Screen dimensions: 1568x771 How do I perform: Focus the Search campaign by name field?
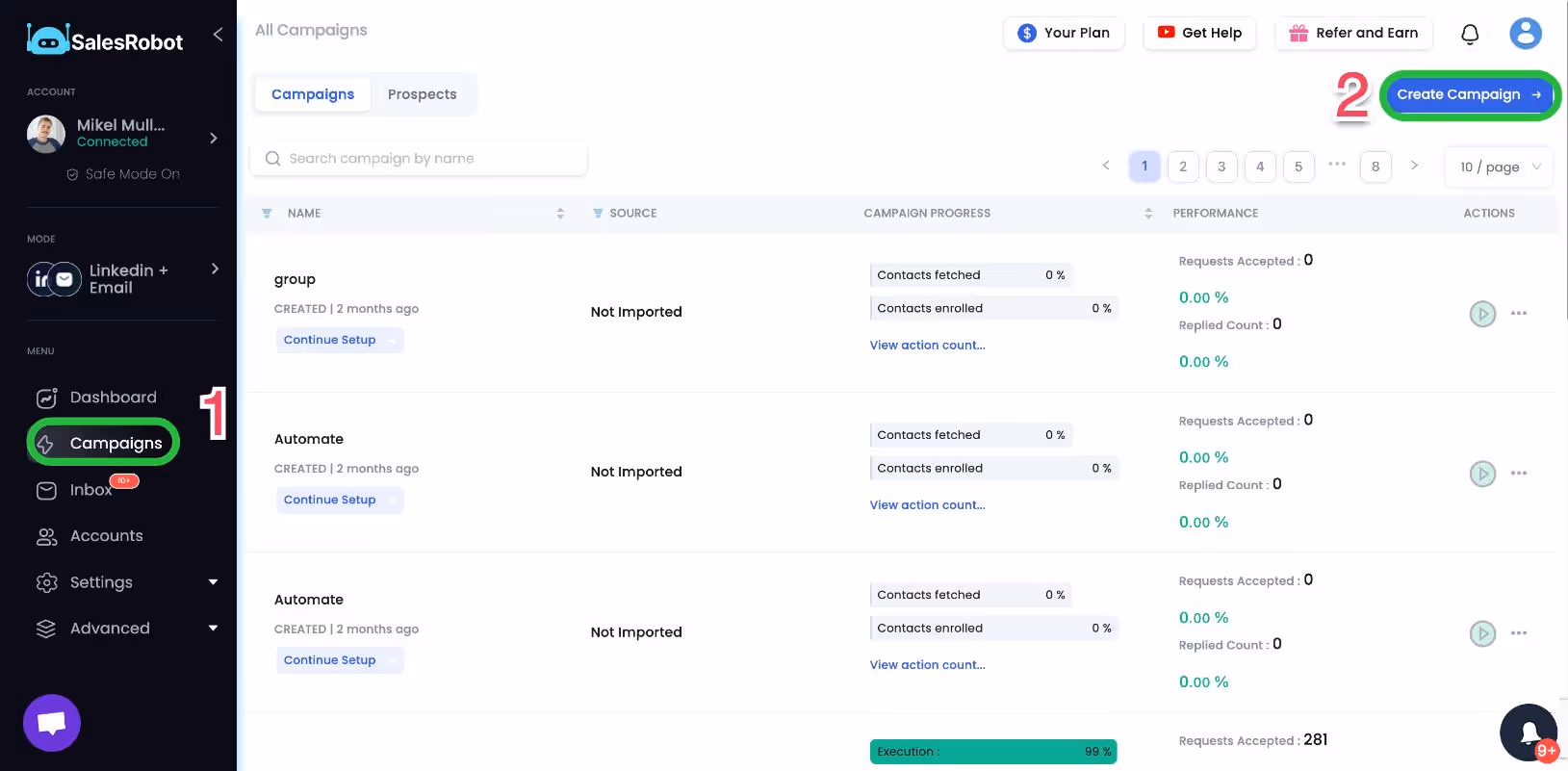point(419,159)
